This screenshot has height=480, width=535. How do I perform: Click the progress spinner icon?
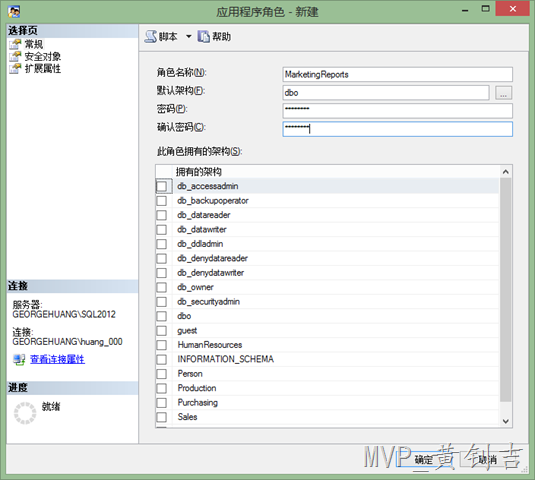click(25, 413)
